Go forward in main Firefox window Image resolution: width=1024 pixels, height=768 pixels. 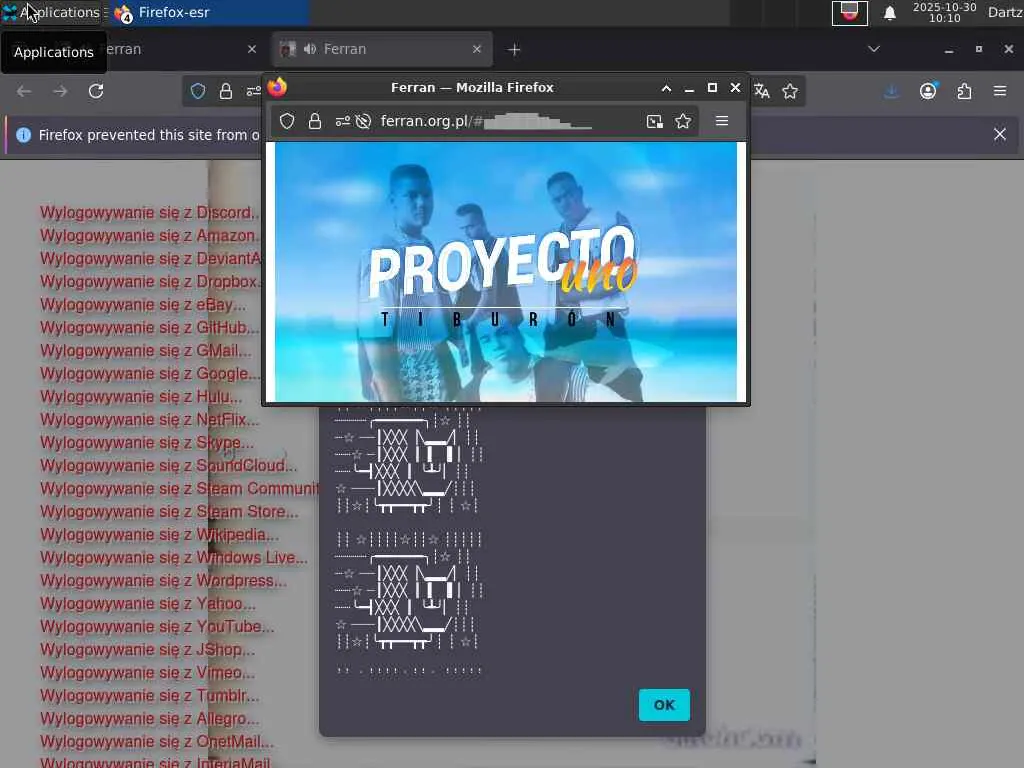tap(60, 91)
